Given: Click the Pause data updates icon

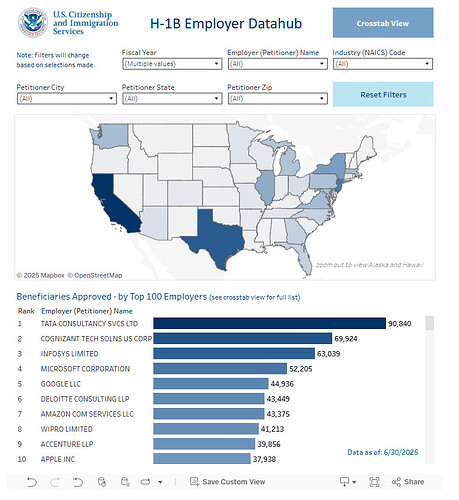Looking at the screenshot, I should (x=125, y=482).
